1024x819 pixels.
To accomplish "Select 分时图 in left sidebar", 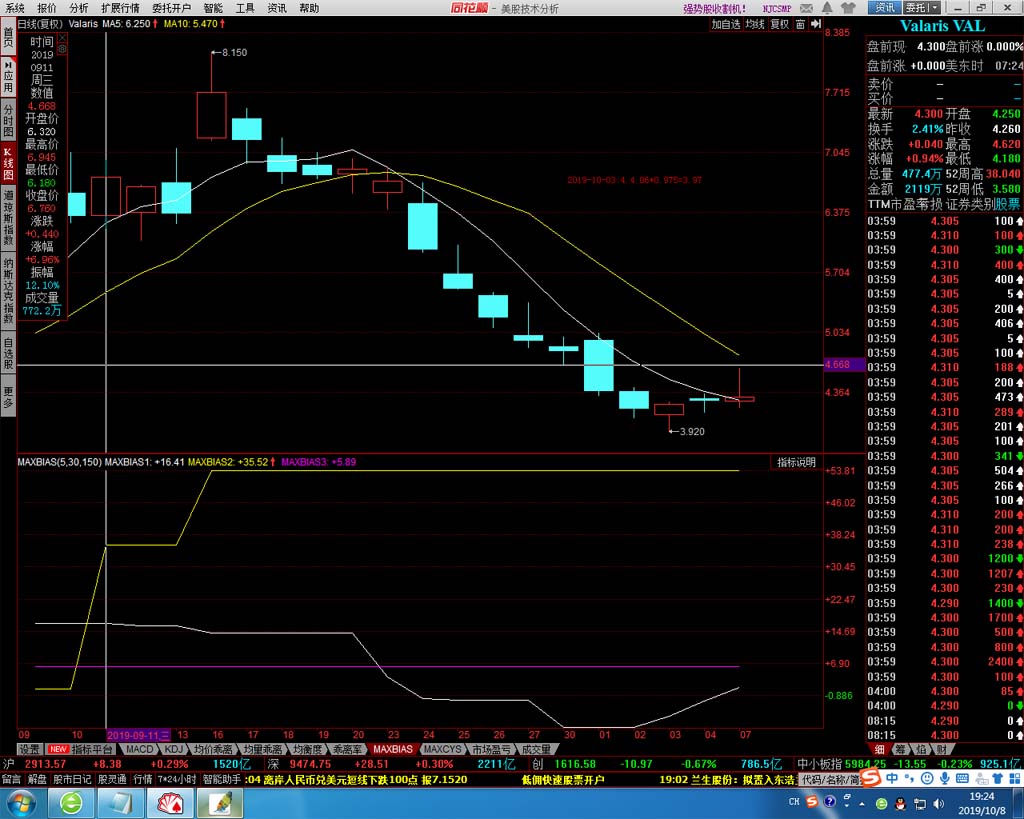I will [8, 120].
